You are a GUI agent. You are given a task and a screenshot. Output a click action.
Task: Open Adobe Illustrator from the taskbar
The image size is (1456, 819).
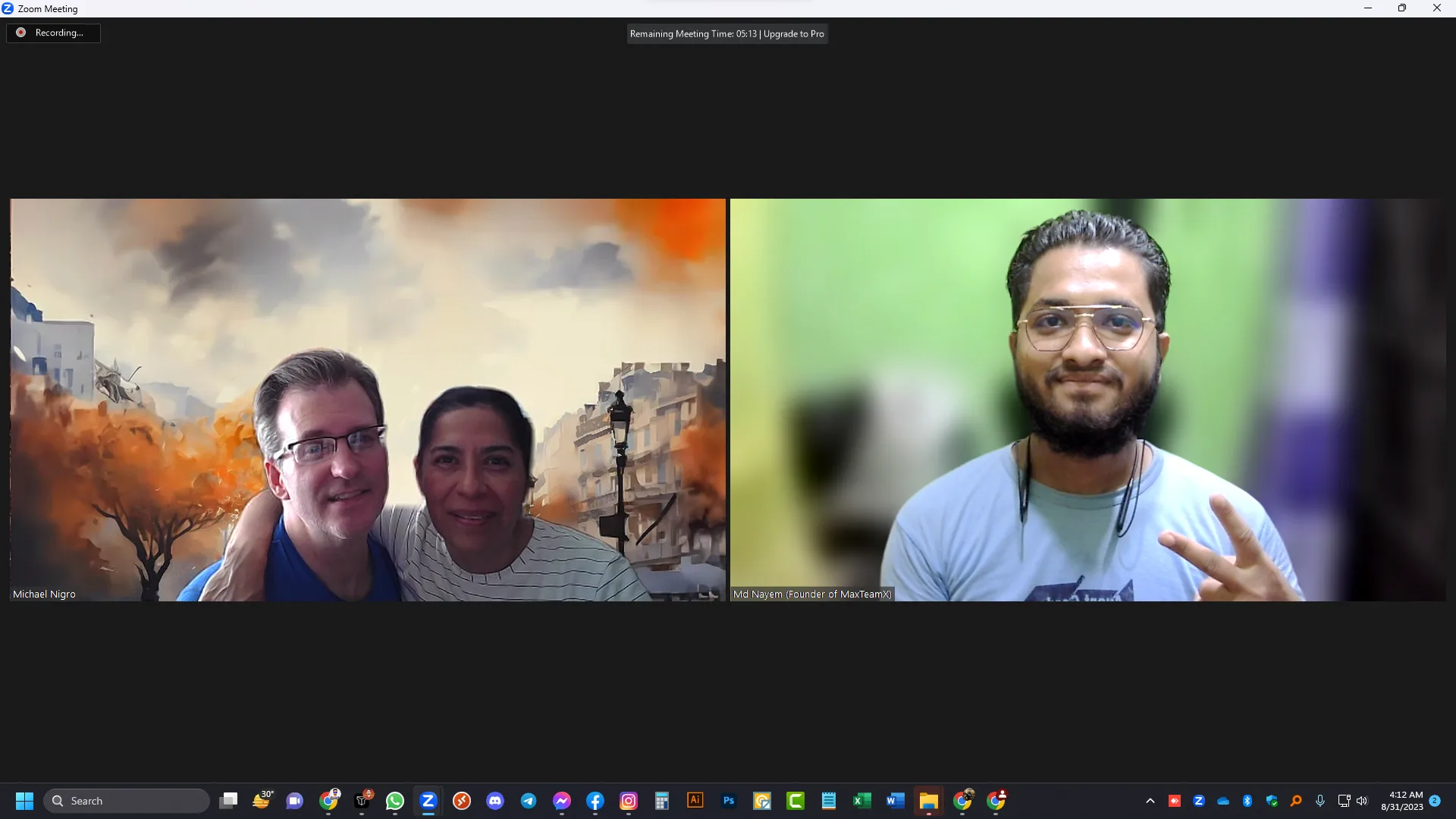click(695, 801)
